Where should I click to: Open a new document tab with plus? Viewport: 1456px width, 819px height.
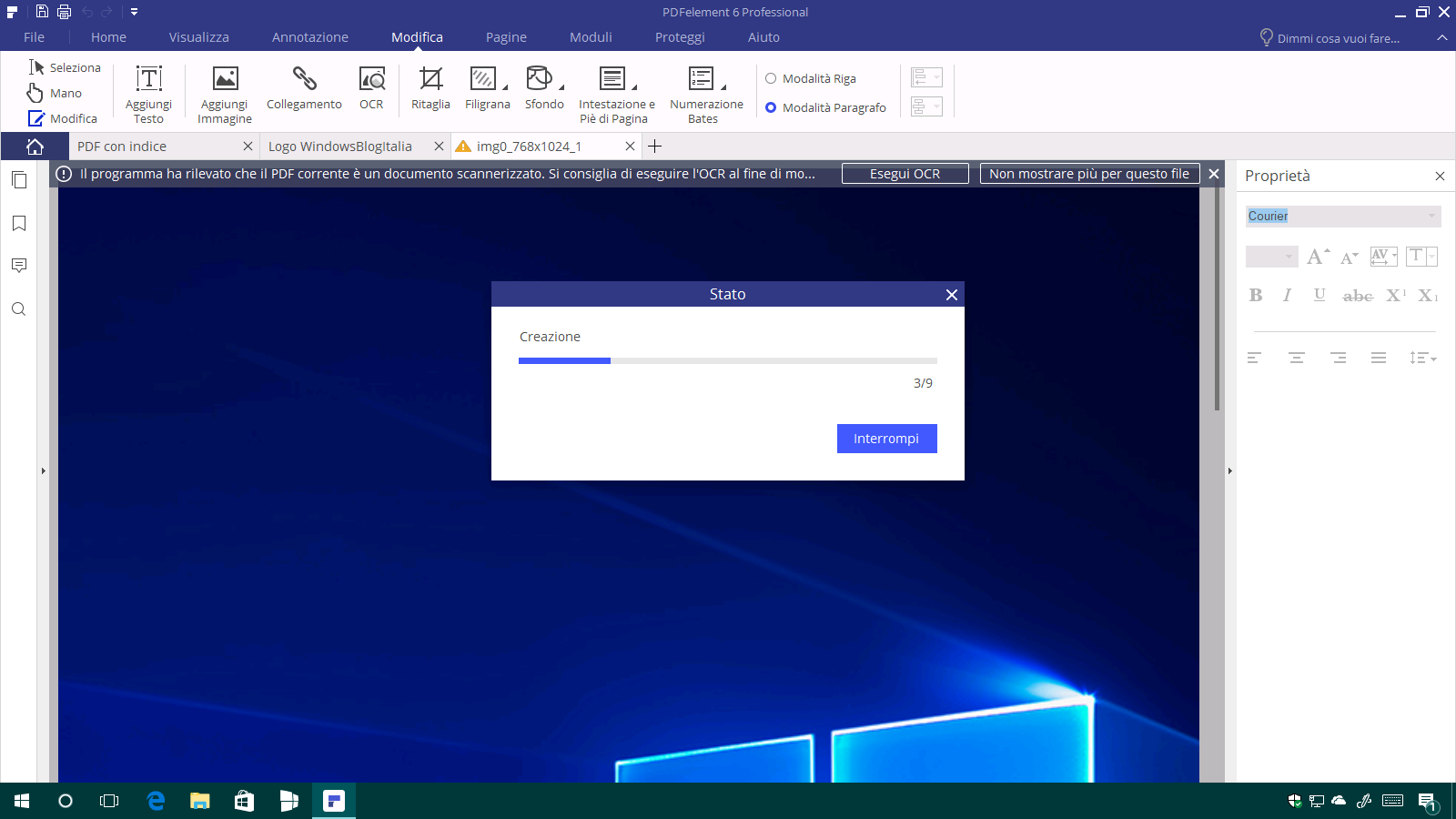(654, 147)
